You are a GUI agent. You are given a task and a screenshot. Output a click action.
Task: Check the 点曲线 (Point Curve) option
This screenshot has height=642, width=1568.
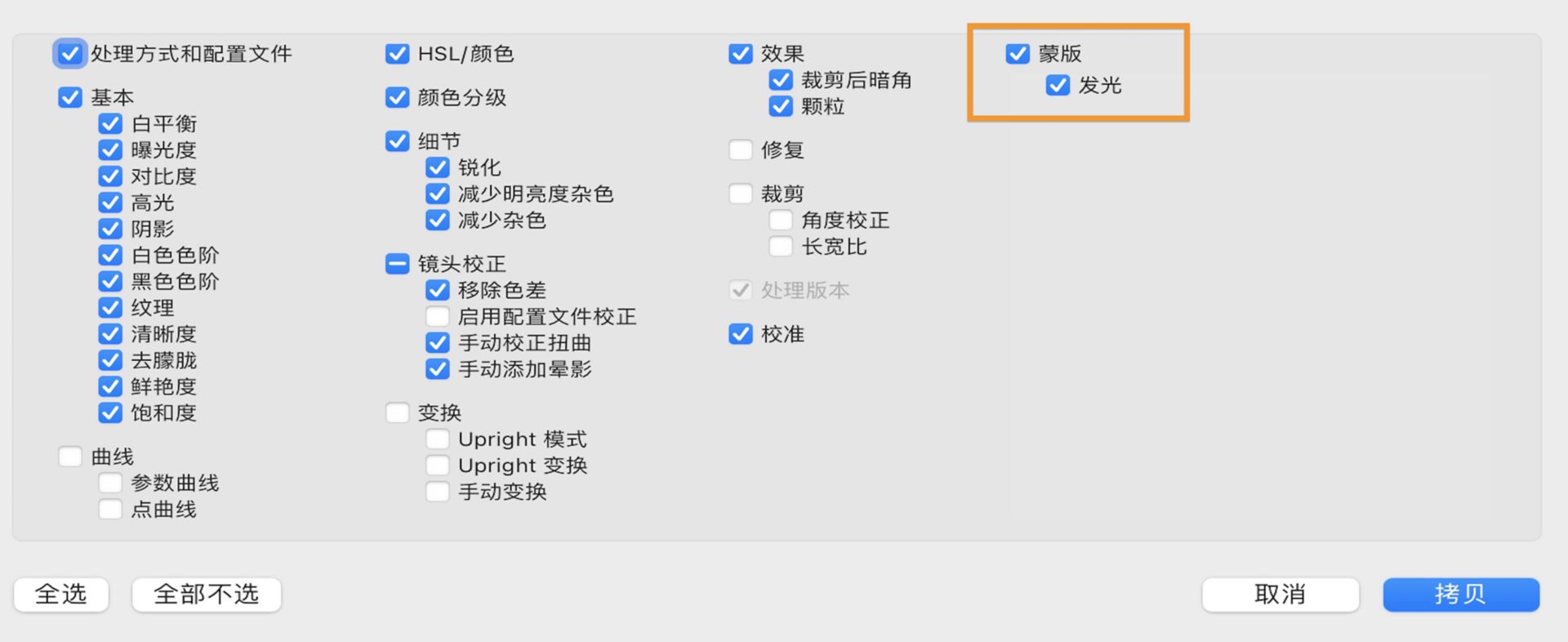[x=111, y=508]
